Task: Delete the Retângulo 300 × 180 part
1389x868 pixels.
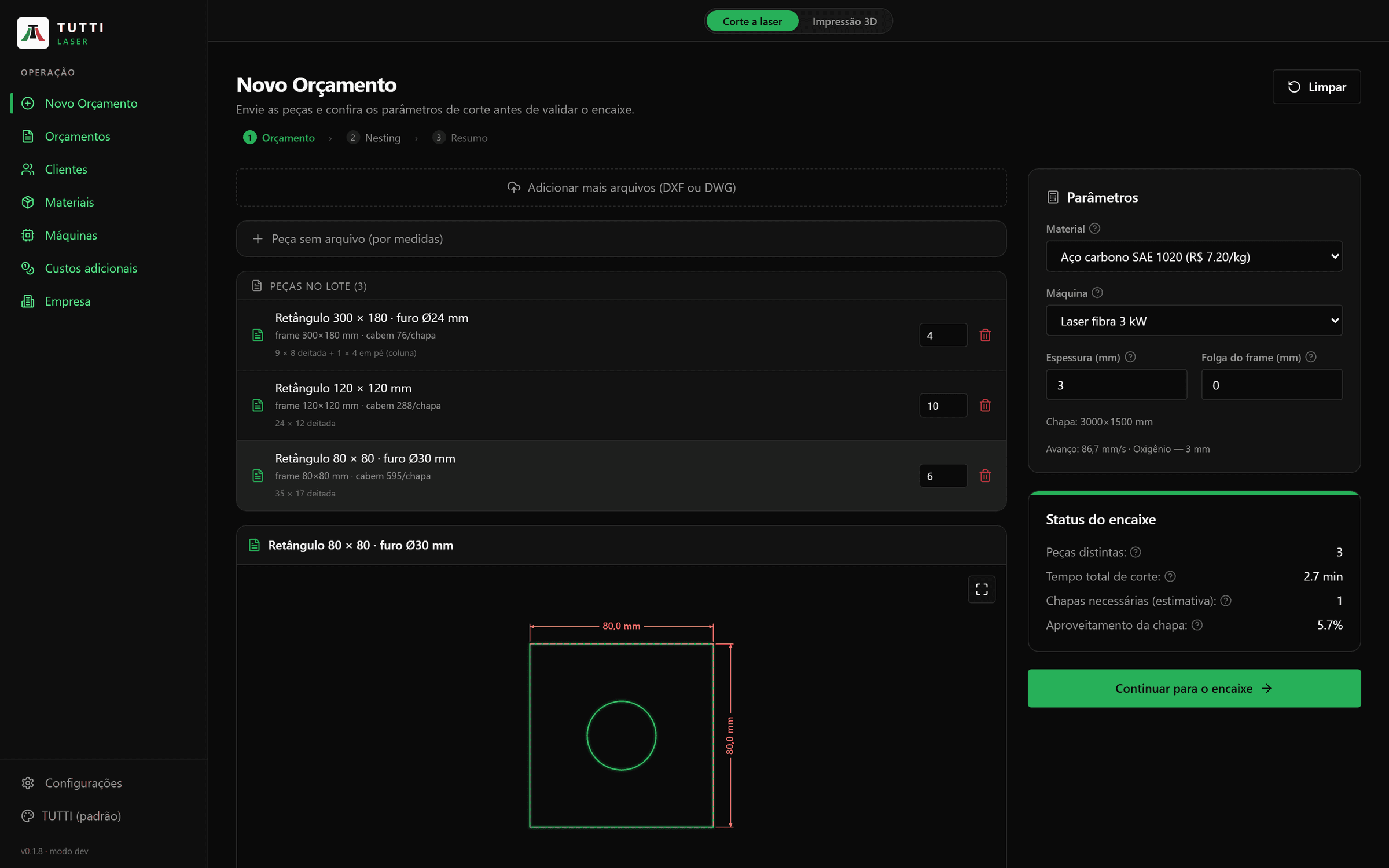Action: (985, 335)
